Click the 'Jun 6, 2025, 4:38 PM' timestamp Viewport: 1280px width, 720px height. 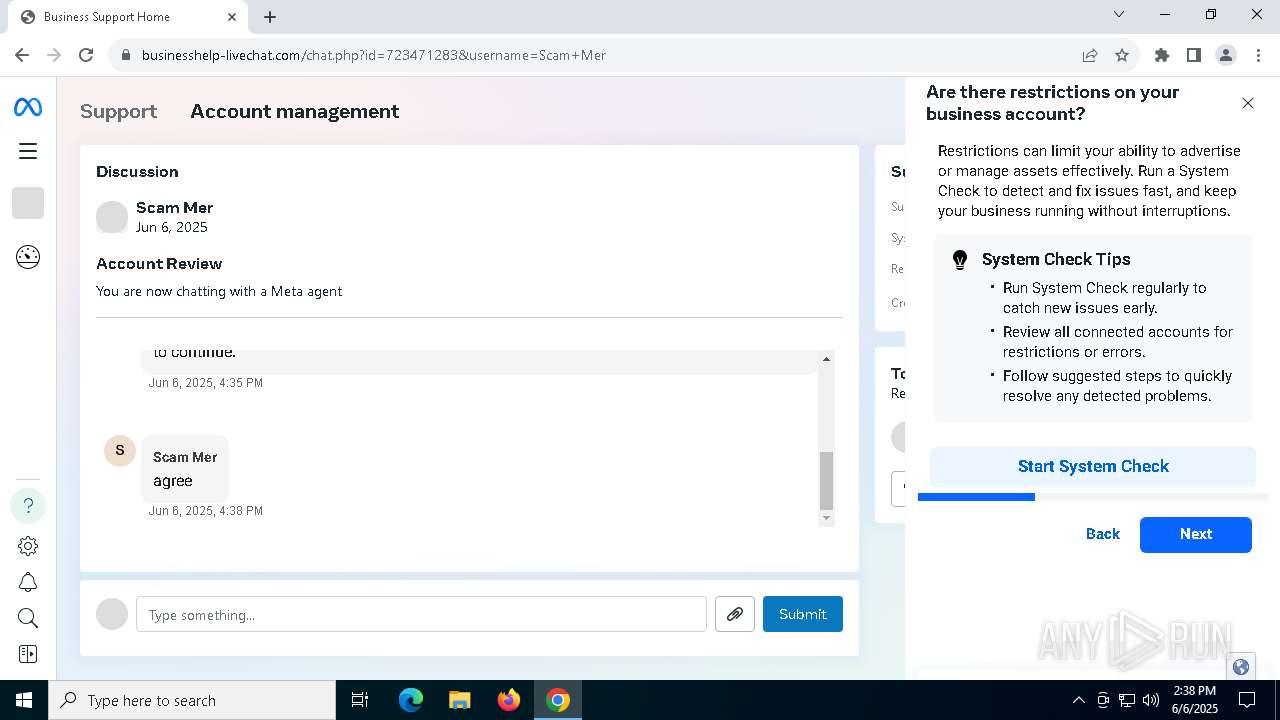click(x=206, y=511)
